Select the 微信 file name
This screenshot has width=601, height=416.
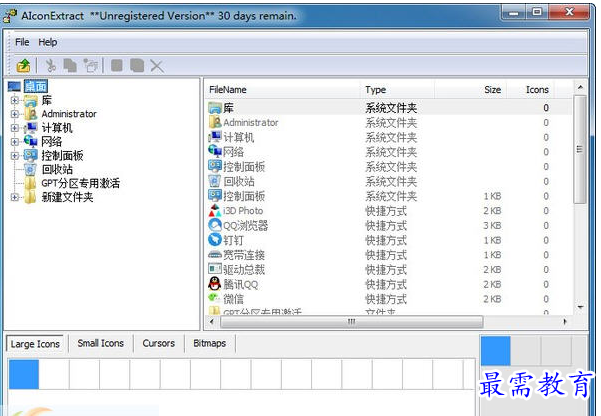(233, 299)
